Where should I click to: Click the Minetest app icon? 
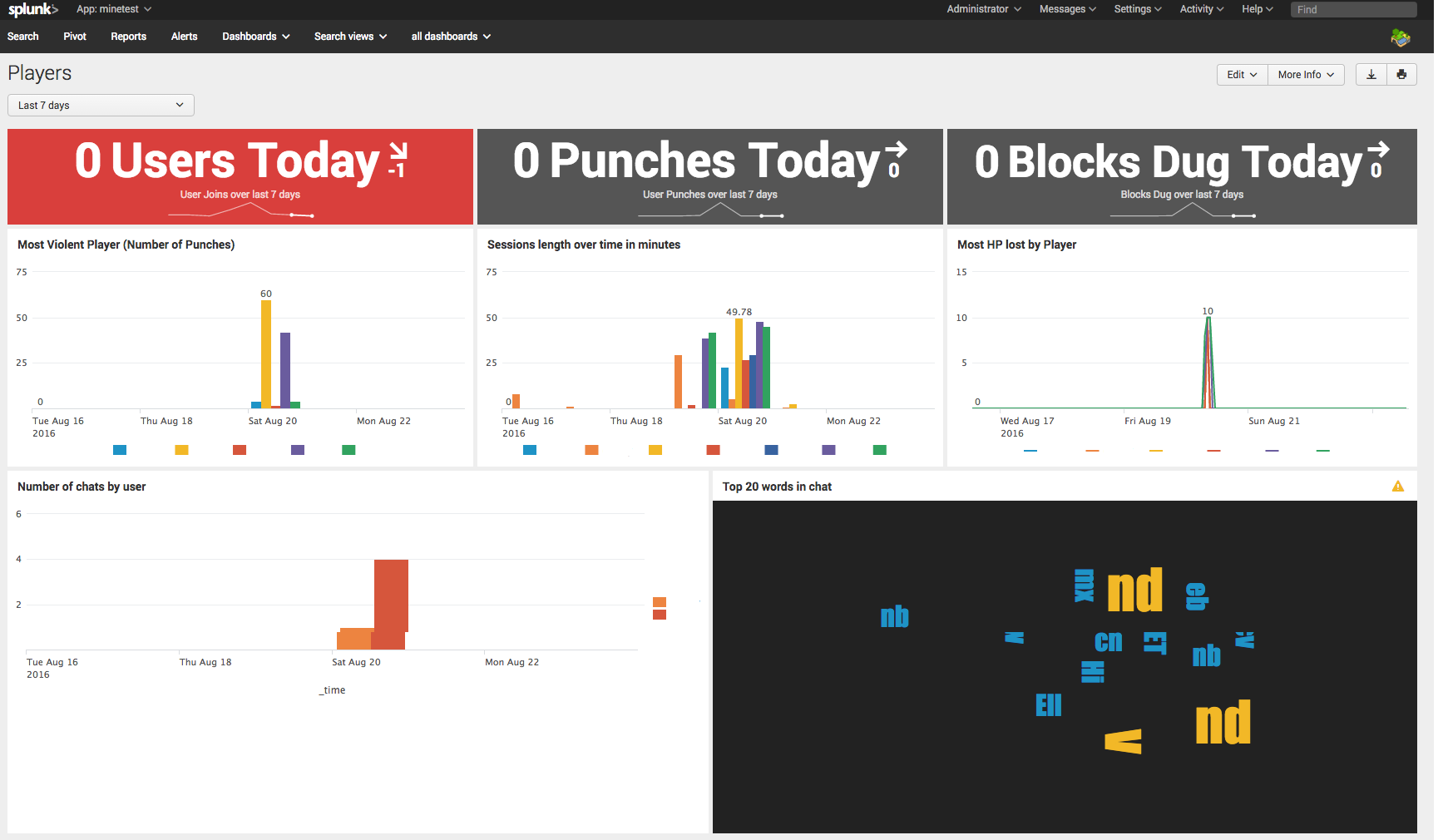click(x=1400, y=37)
